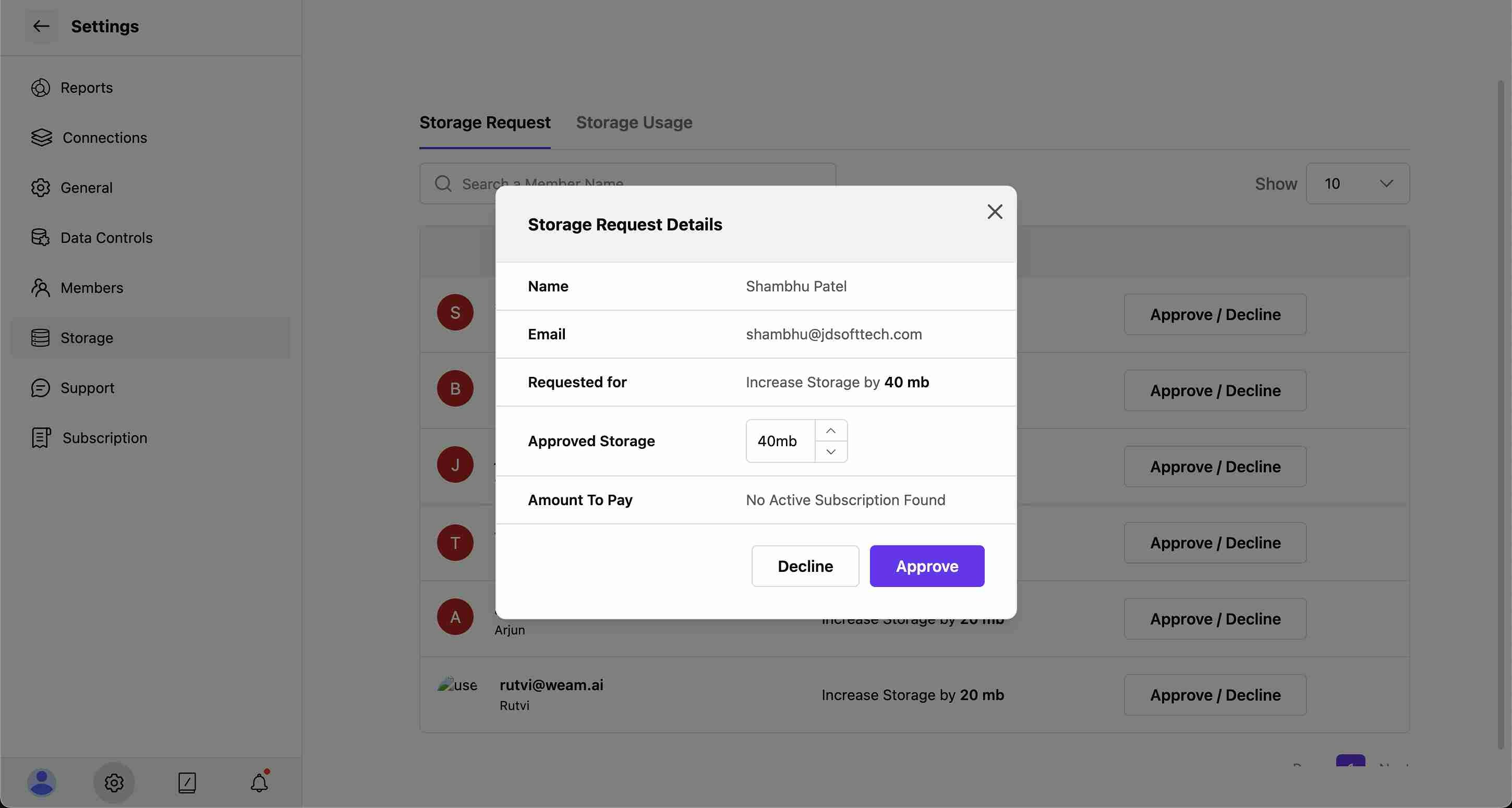1512x808 pixels.
Task: Click the back arrow next to Settings
Action: [x=41, y=26]
